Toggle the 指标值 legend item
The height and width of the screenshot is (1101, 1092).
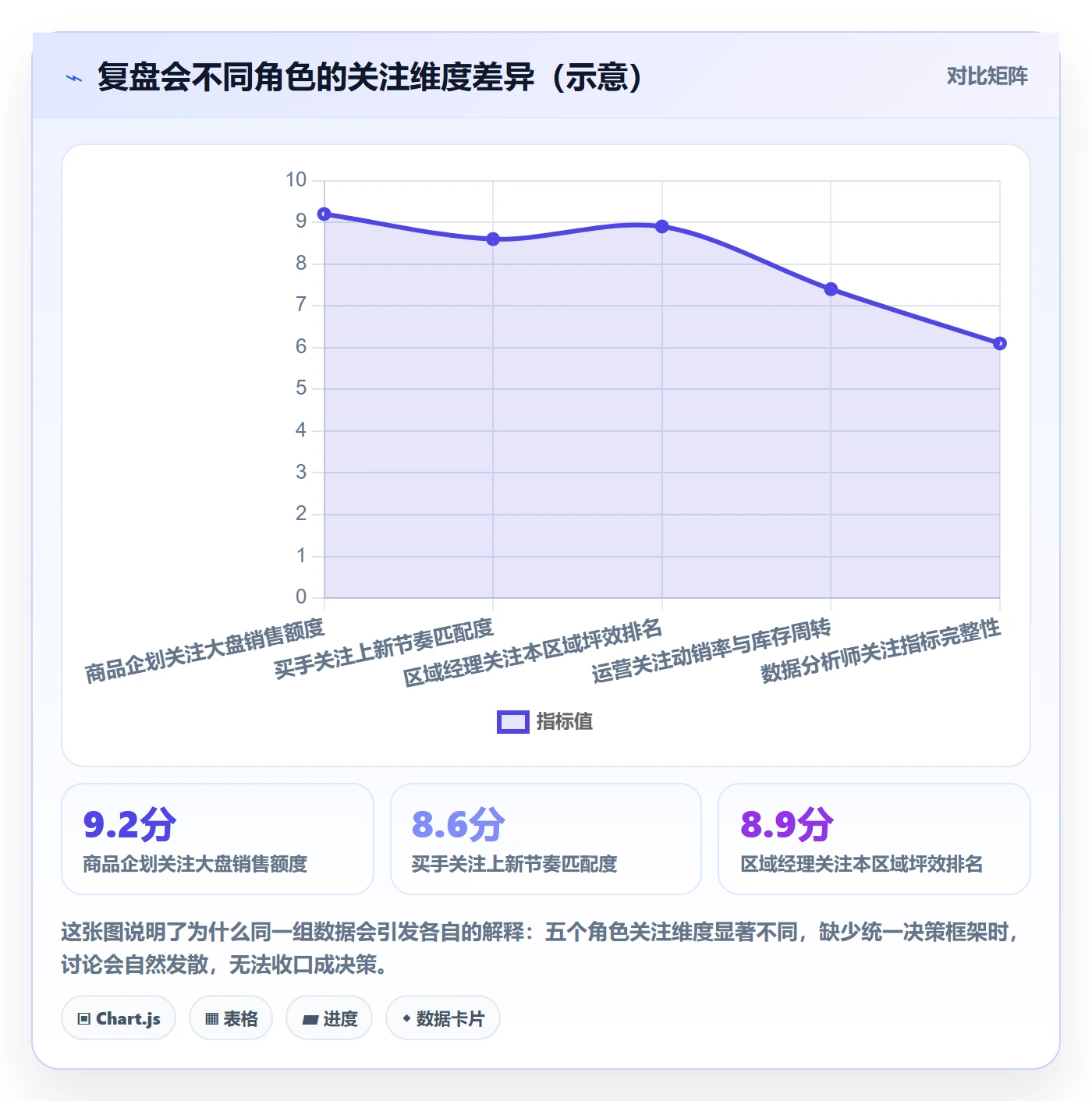tap(545, 721)
